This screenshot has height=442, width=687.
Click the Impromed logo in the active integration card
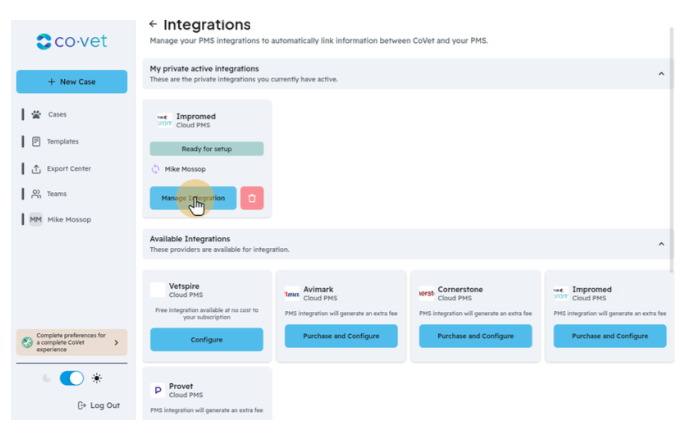[x=165, y=120]
